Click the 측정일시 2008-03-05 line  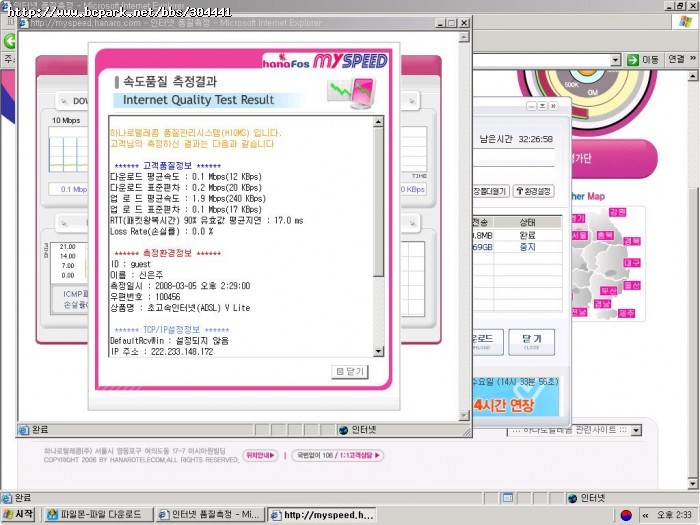[180, 286]
